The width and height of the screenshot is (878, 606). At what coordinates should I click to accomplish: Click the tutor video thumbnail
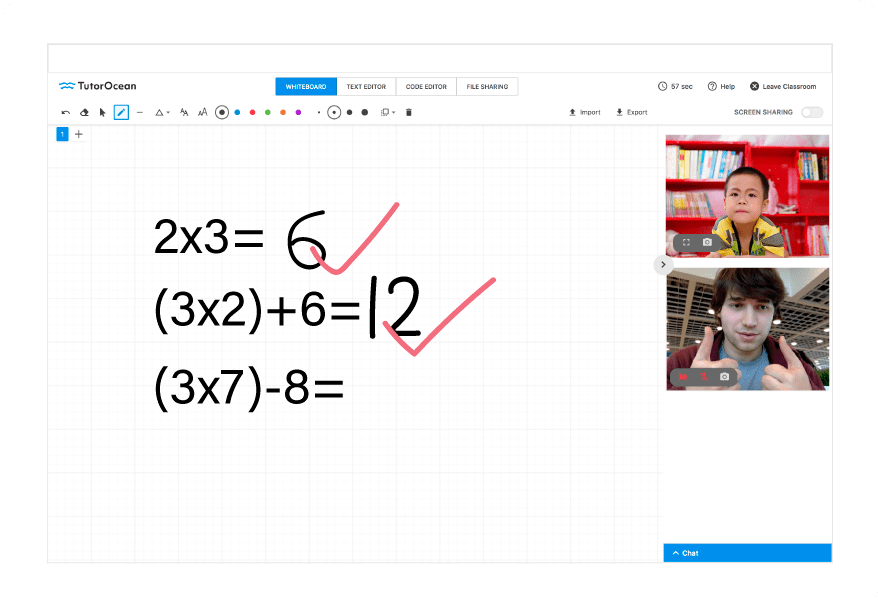748,329
